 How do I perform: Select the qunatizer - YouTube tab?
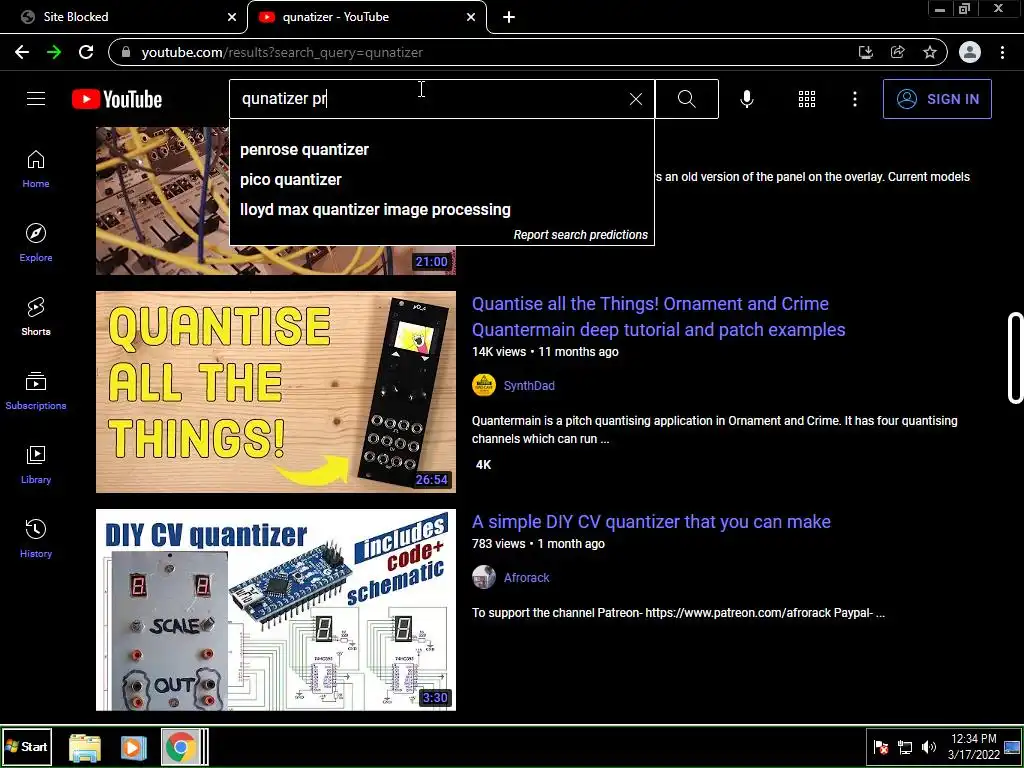point(366,17)
